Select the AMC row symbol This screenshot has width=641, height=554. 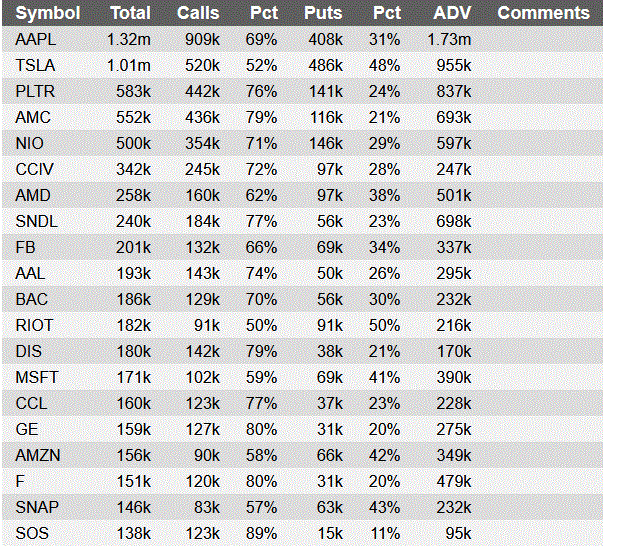(x=34, y=118)
